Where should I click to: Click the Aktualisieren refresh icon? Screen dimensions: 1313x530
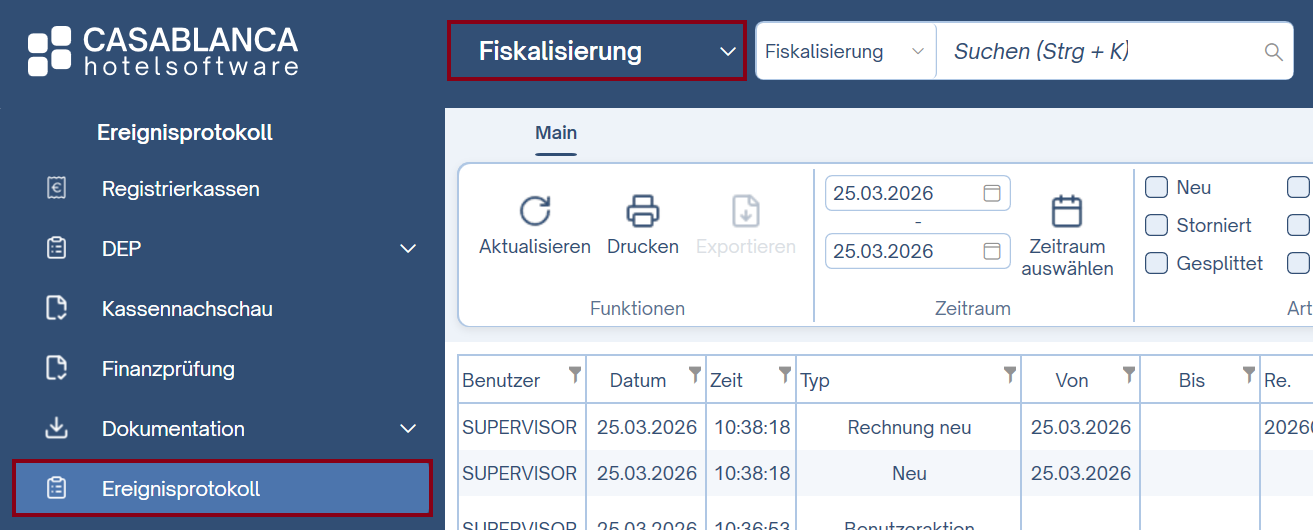click(535, 211)
